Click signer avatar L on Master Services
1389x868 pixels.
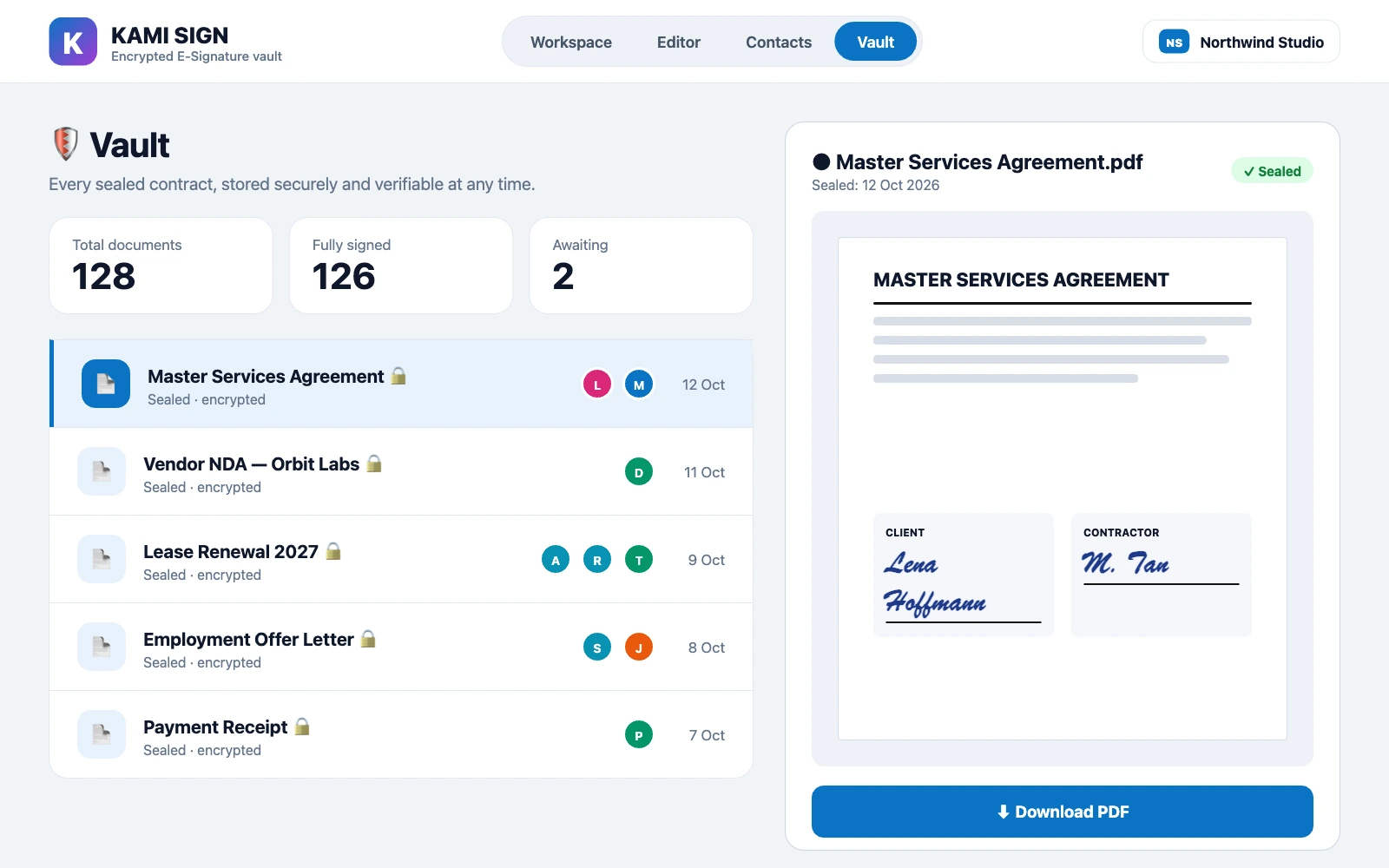pyautogui.click(x=597, y=384)
